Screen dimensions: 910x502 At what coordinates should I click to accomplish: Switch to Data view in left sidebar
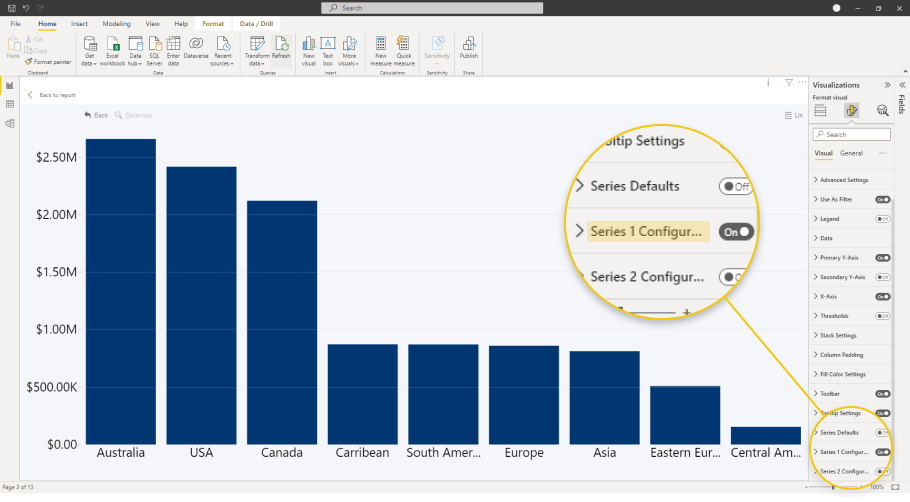(x=10, y=104)
